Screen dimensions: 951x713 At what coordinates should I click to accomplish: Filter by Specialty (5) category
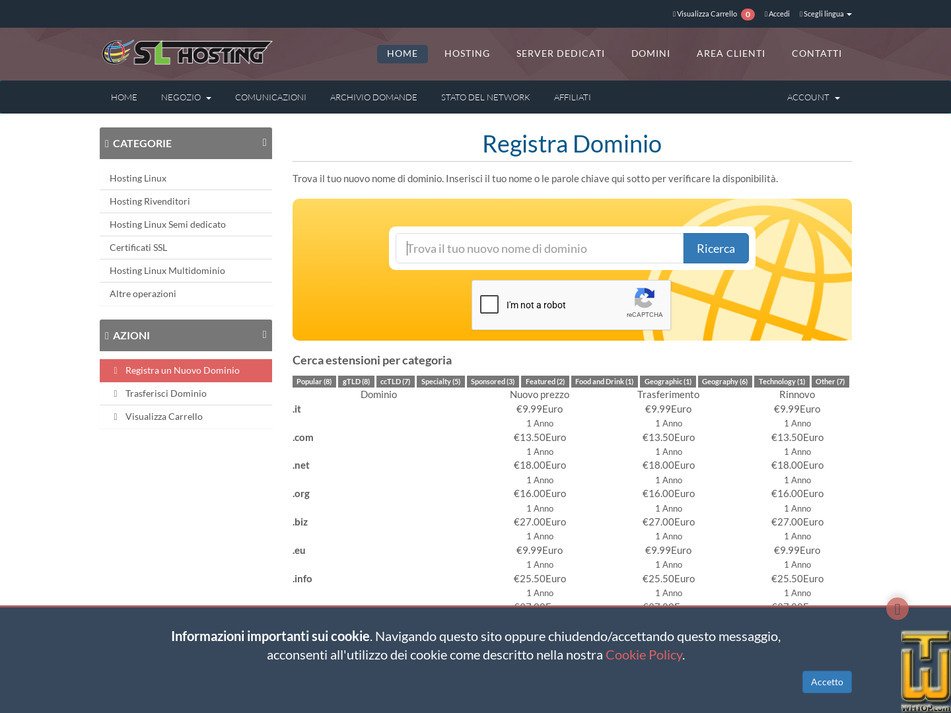pyautogui.click(x=441, y=381)
